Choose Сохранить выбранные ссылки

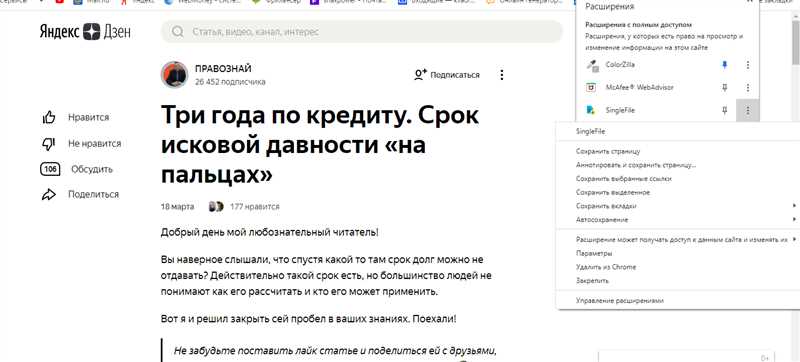[x=678, y=179]
